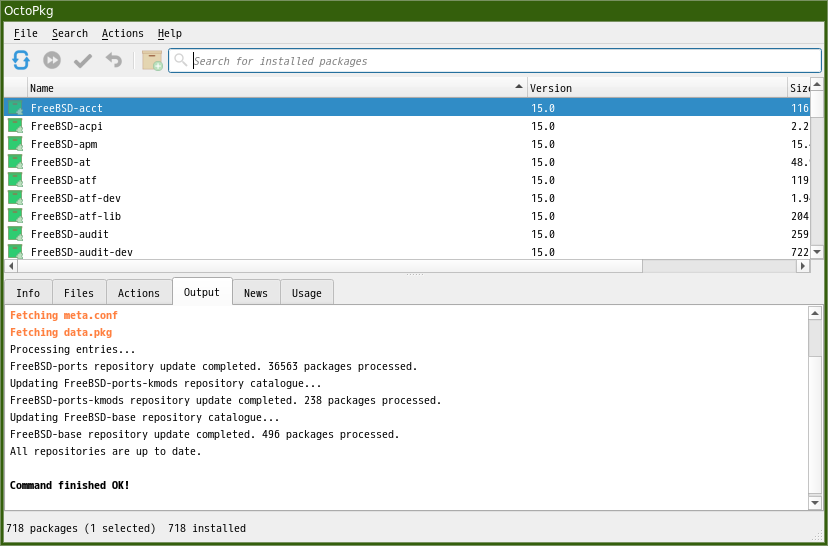This screenshot has height=546, width=828.
Task: Open the Actions menu
Action: point(123,33)
